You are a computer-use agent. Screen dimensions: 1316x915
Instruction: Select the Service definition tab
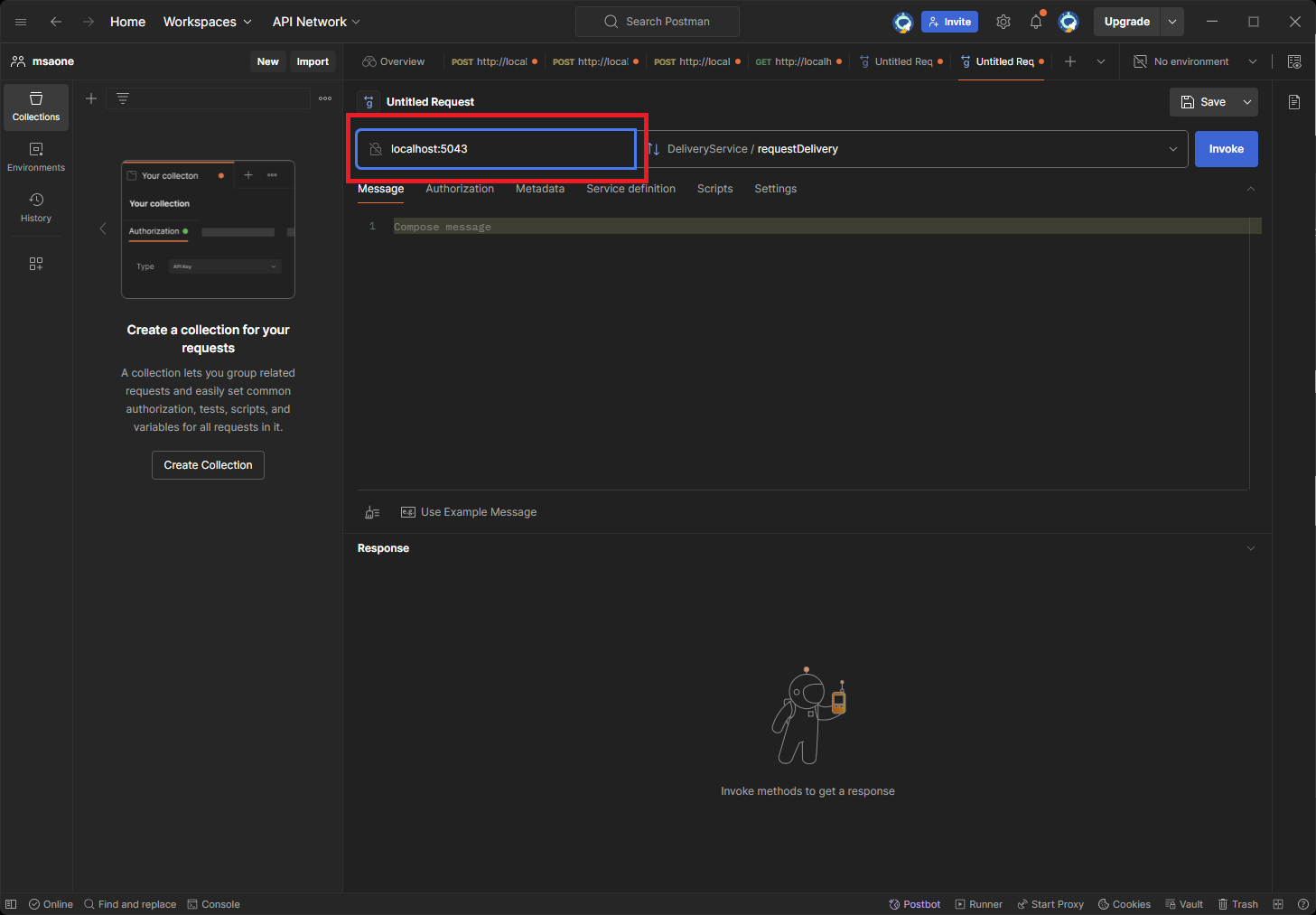coord(630,189)
